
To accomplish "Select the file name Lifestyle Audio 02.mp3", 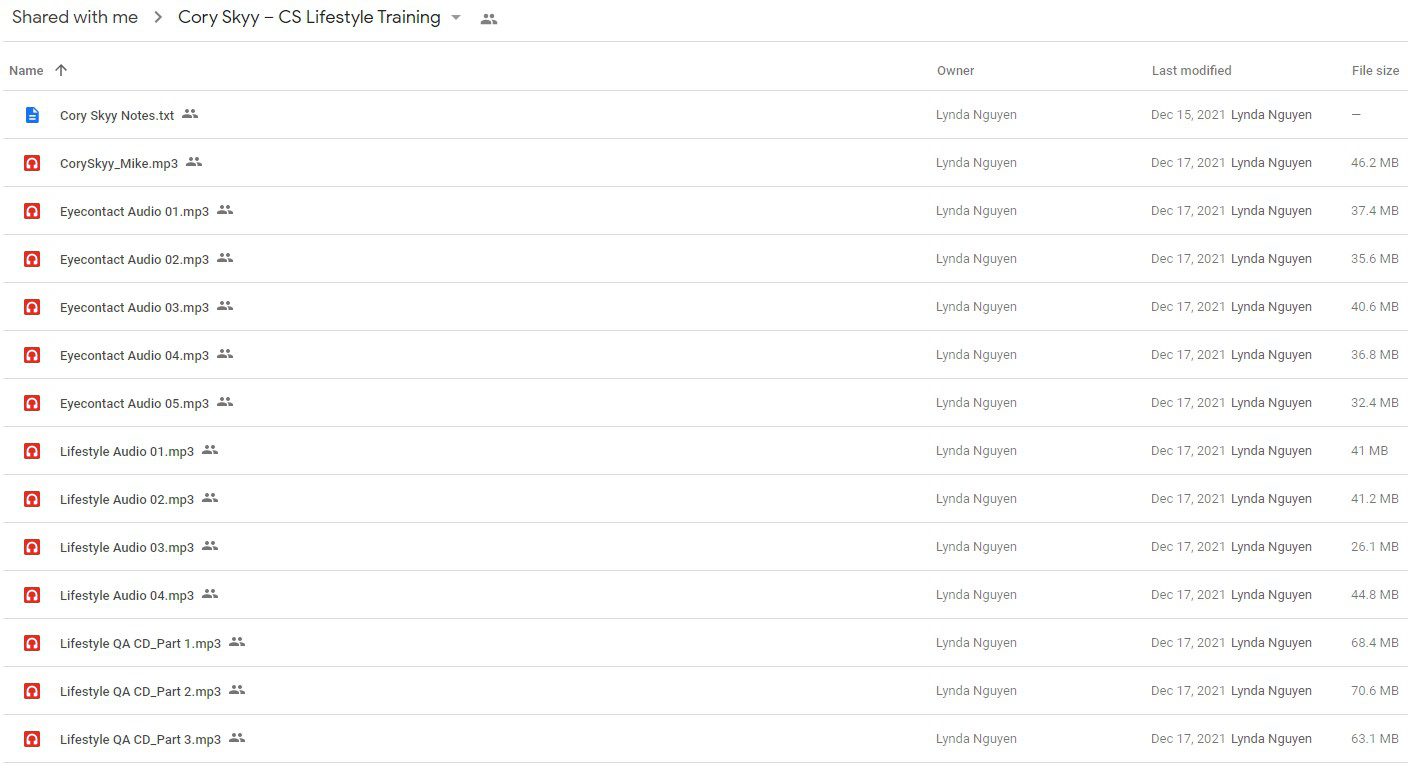I will 127,499.
